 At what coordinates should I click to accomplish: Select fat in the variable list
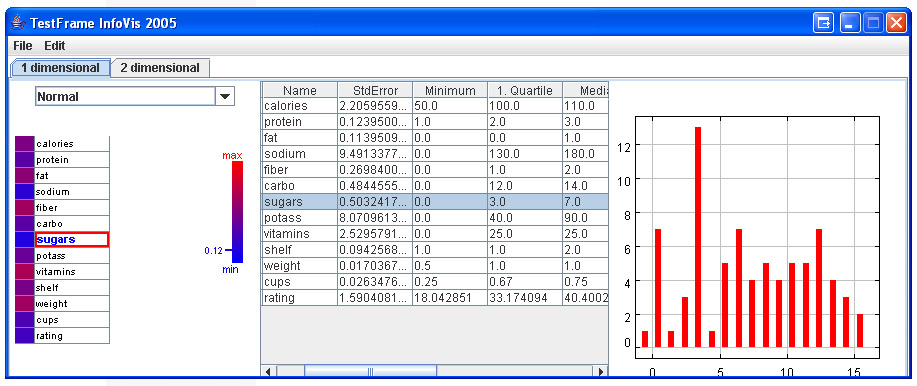pyautogui.click(x=72, y=175)
